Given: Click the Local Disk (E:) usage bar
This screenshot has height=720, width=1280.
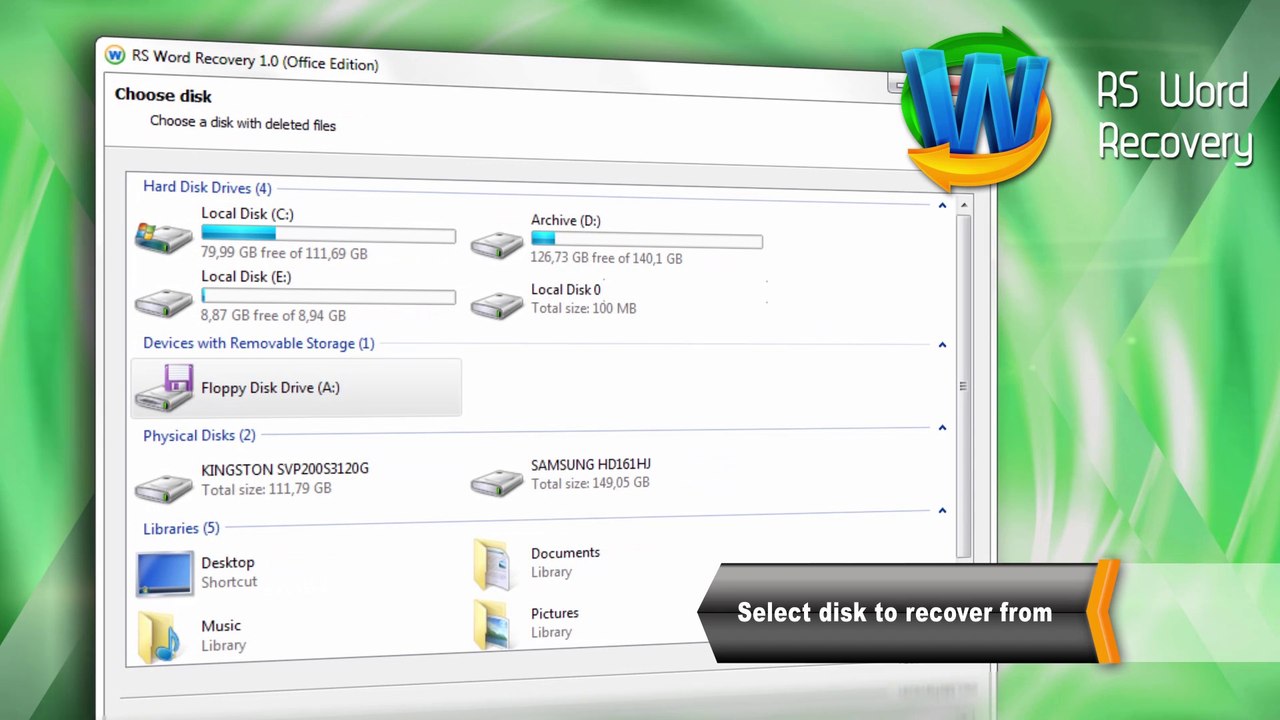Looking at the screenshot, I should click(x=328, y=296).
